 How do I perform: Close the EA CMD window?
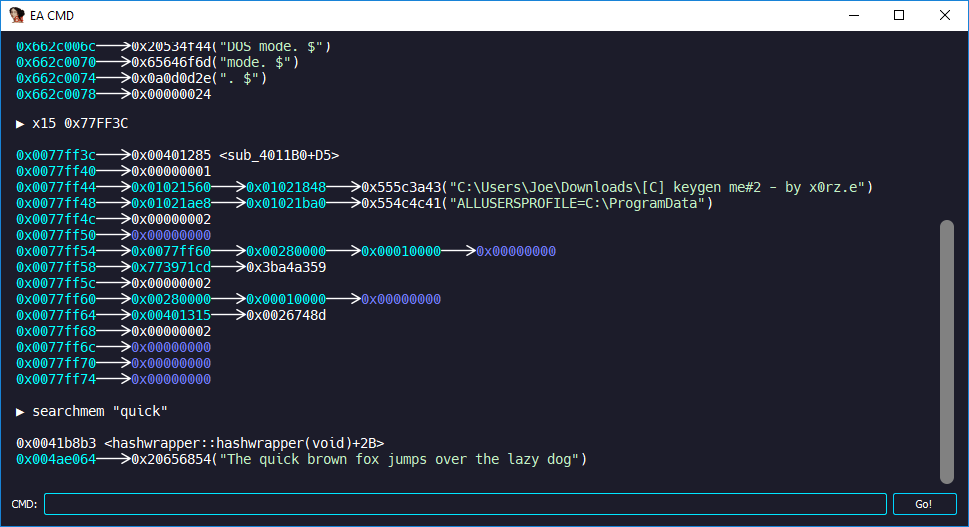click(x=944, y=15)
